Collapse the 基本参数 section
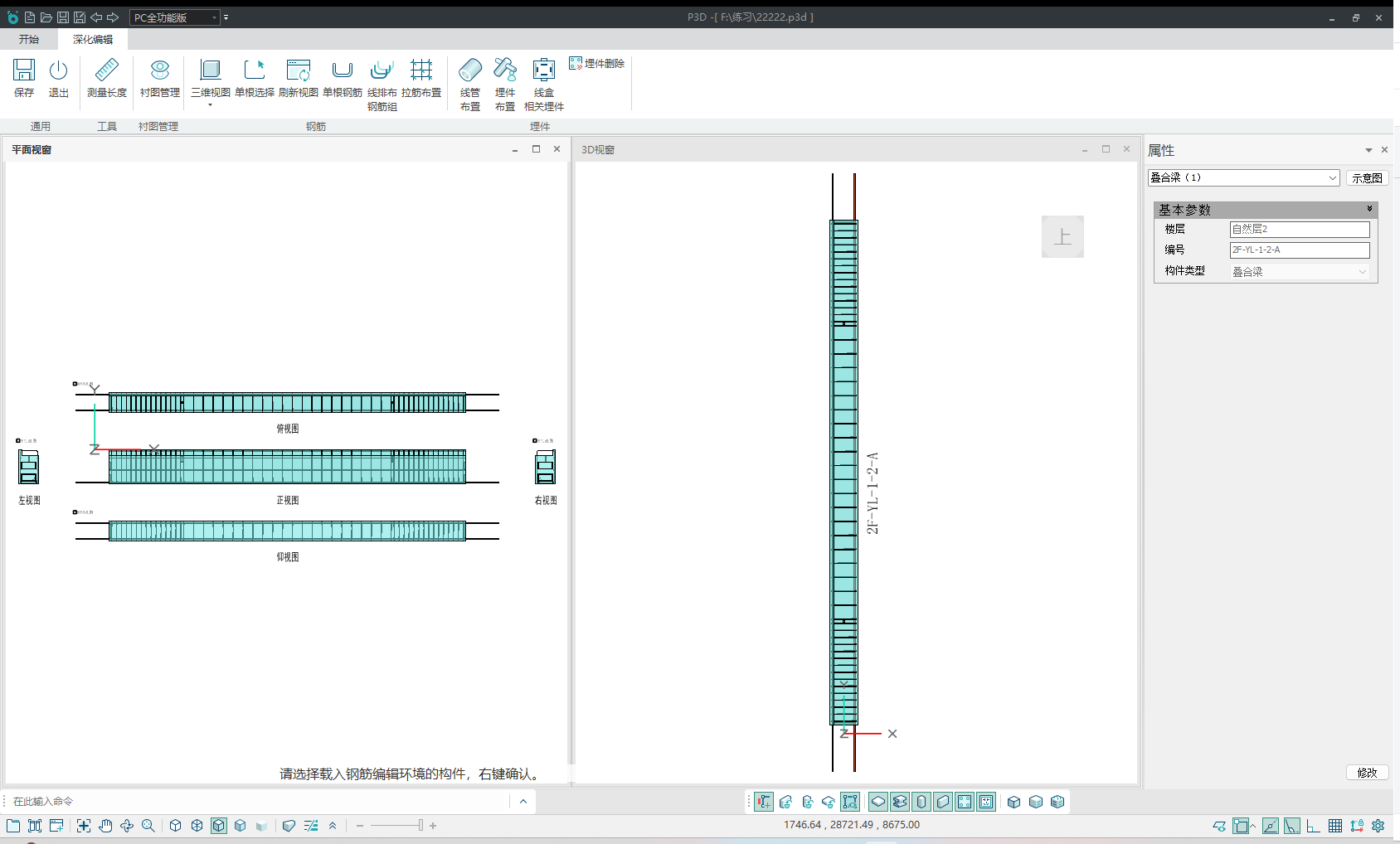 tap(1369, 209)
